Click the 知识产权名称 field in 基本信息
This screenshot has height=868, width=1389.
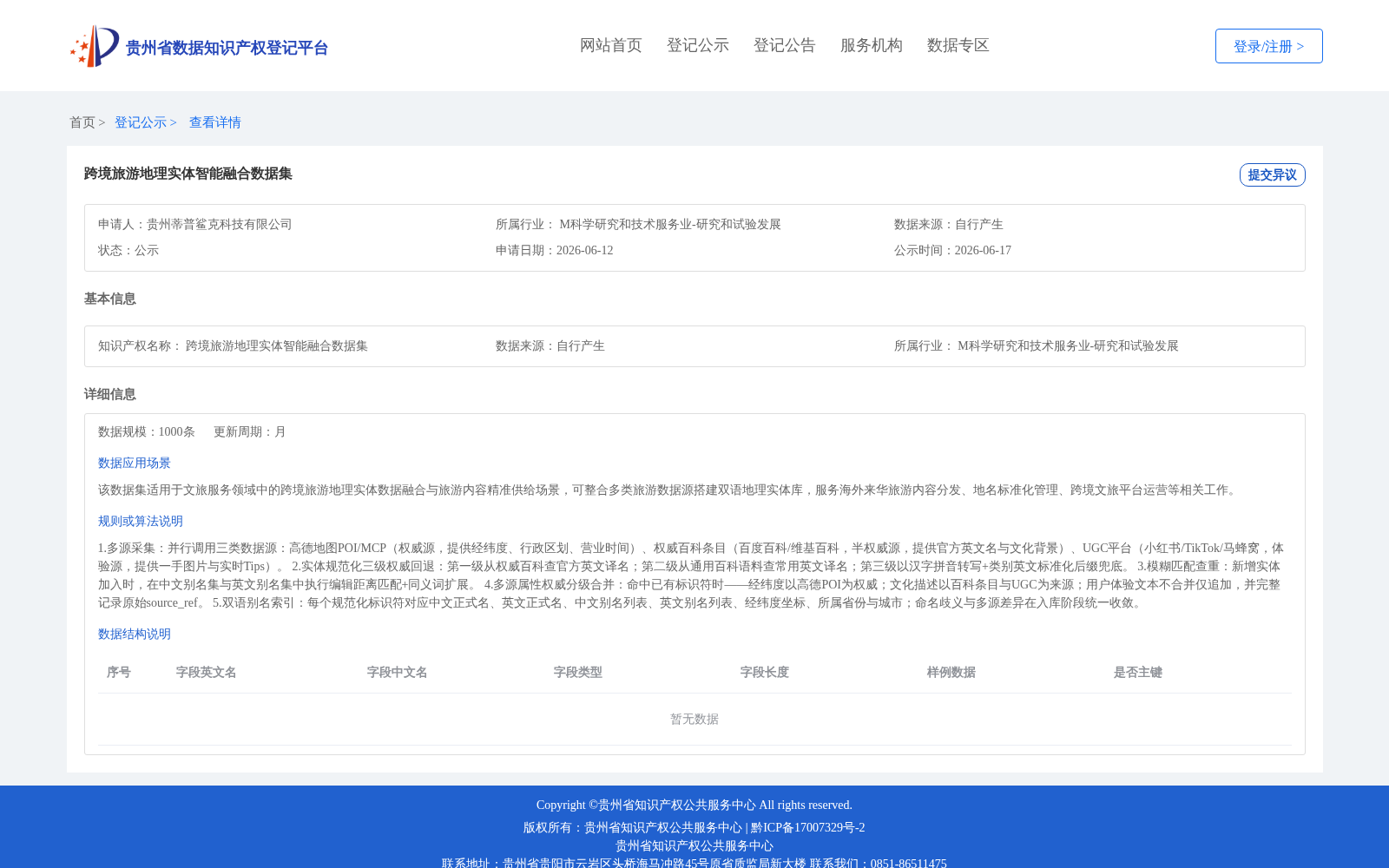coord(233,345)
